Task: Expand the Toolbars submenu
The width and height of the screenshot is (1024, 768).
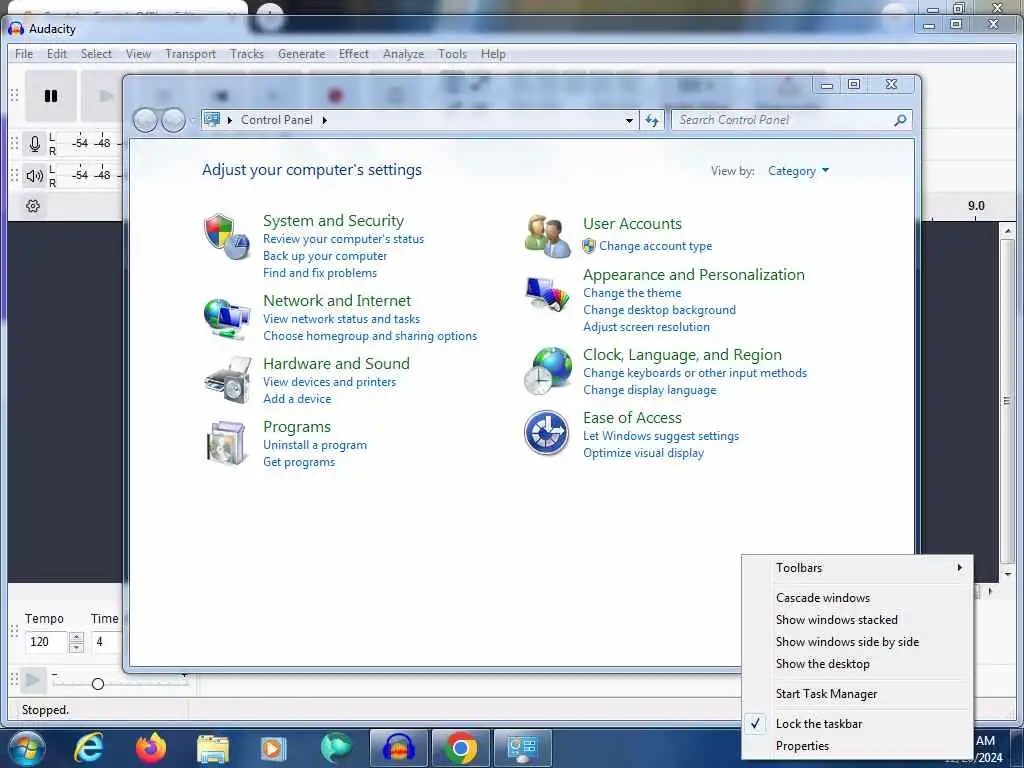Action: 857,568
